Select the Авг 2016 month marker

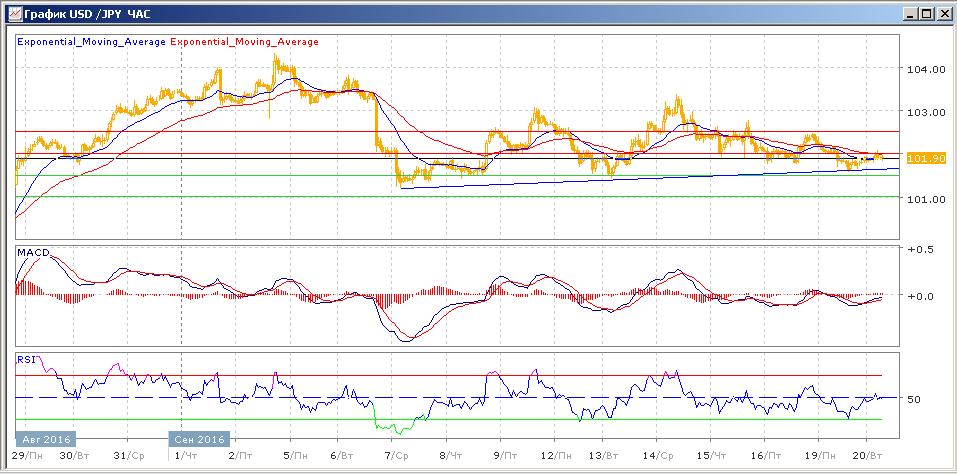(45, 438)
